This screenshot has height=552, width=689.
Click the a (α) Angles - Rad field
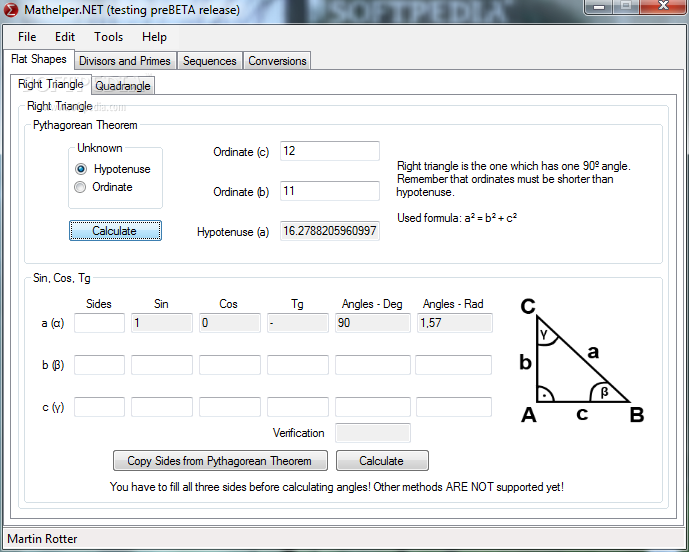pos(455,323)
